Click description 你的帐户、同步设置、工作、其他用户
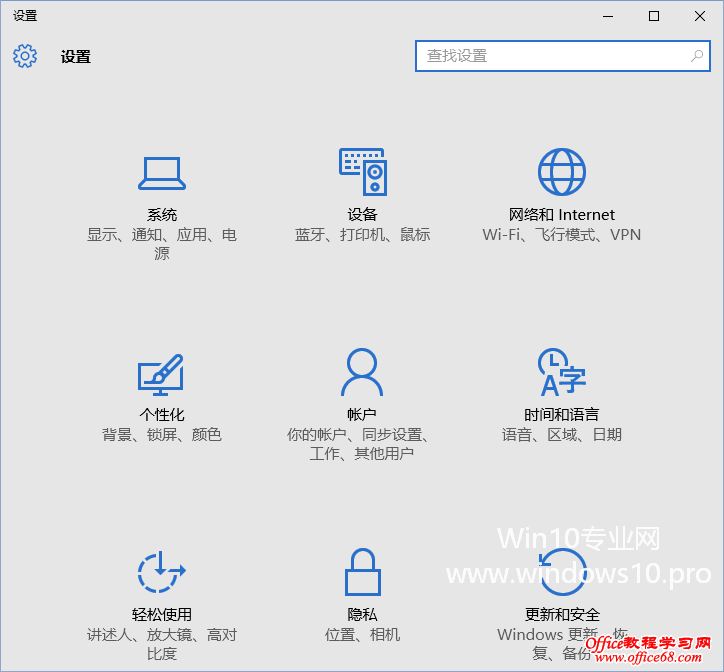Image resolution: width=724 pixels, height=672 pixels. 359,444
